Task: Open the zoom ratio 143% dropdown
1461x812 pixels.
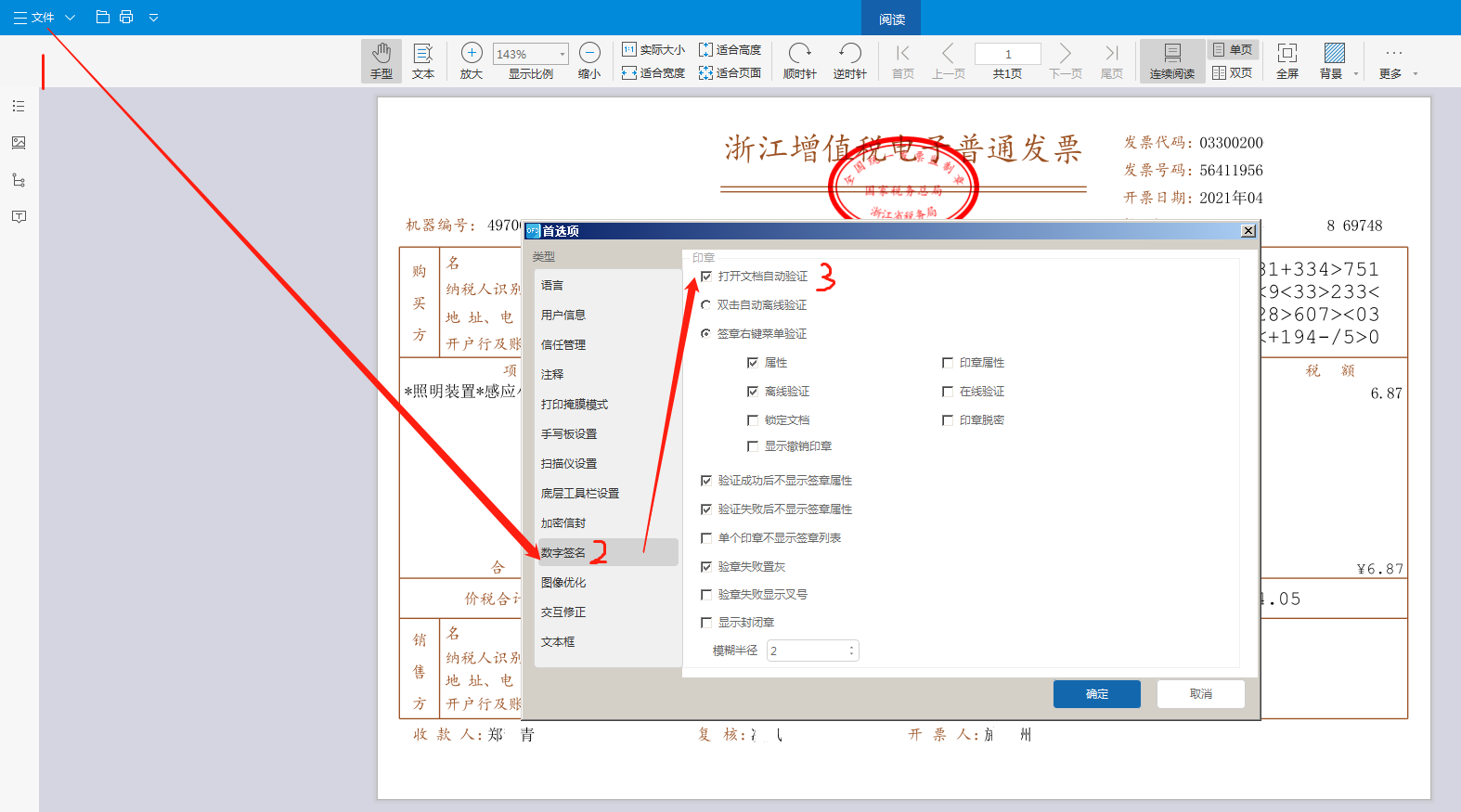Action: click(x=562, y=54)
